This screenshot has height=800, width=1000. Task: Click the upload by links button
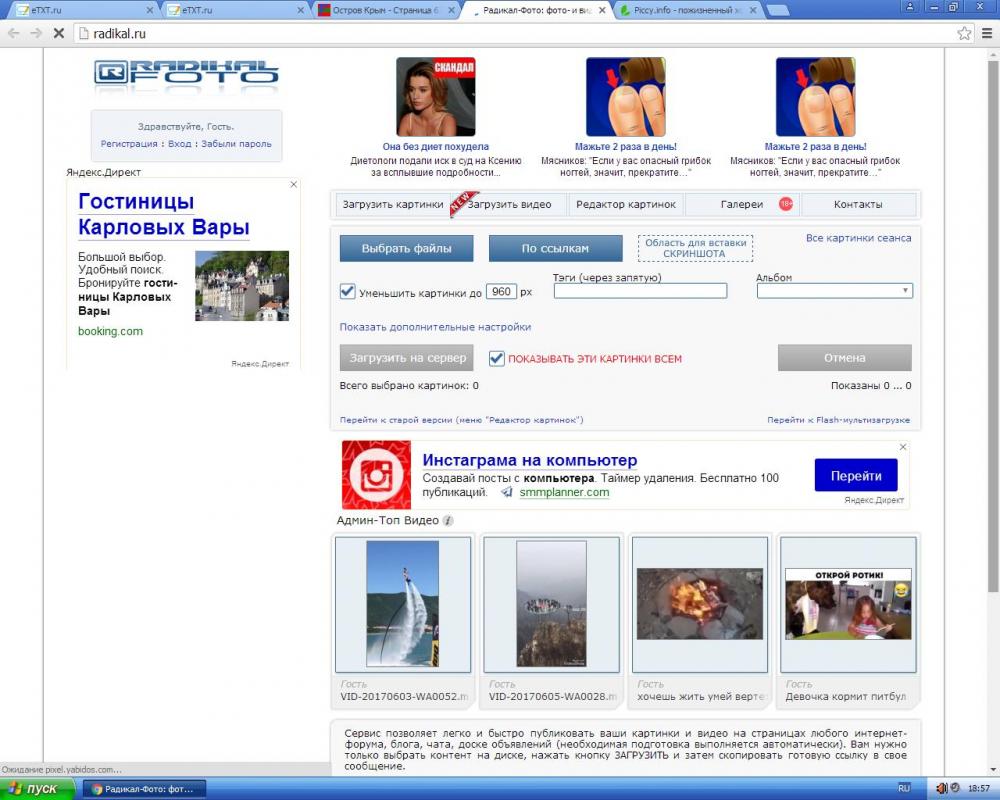tap(555, 248)
